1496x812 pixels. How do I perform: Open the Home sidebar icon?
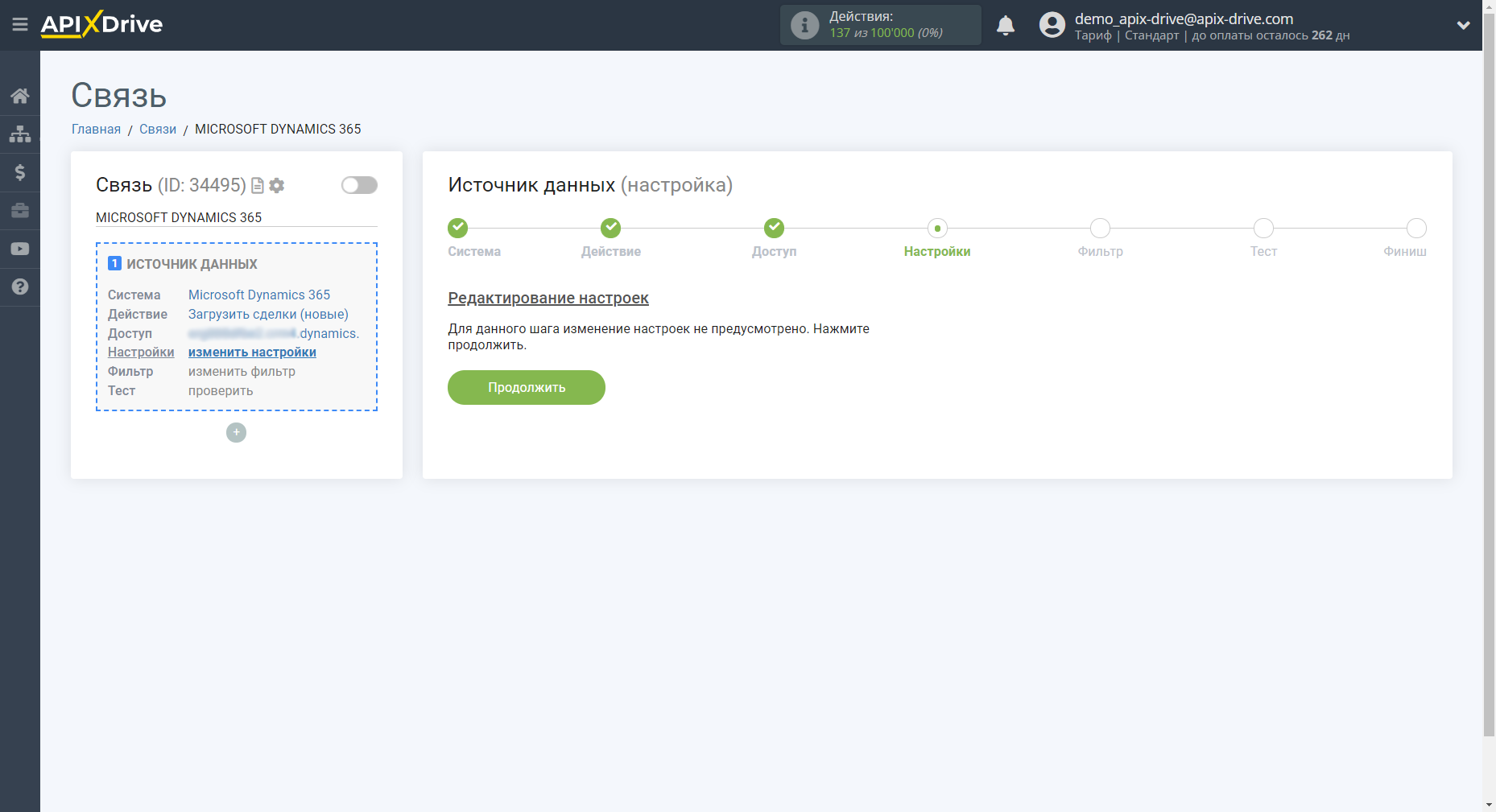pyautogui.click(x=20, y=97)
